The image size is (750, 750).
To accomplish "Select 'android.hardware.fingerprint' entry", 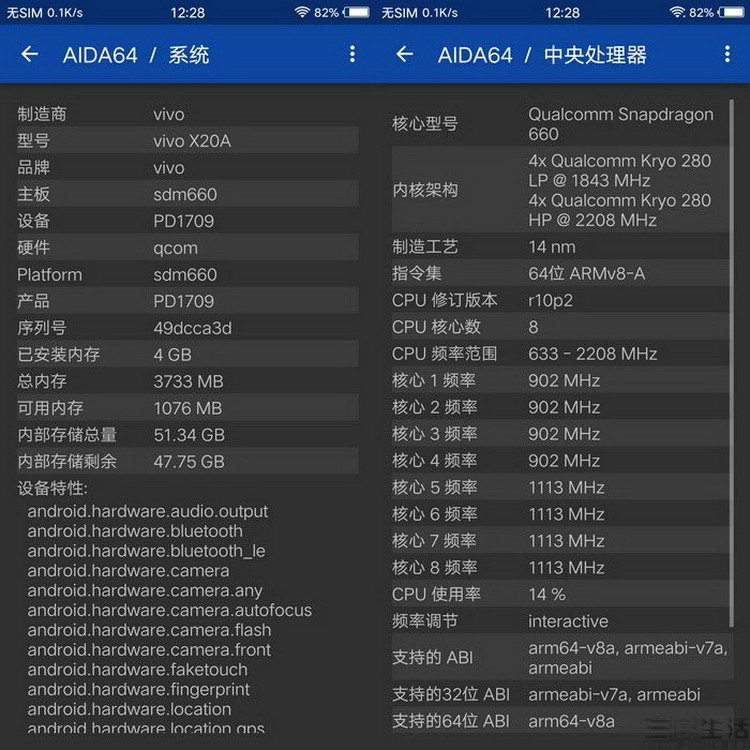I will point(138,690).
